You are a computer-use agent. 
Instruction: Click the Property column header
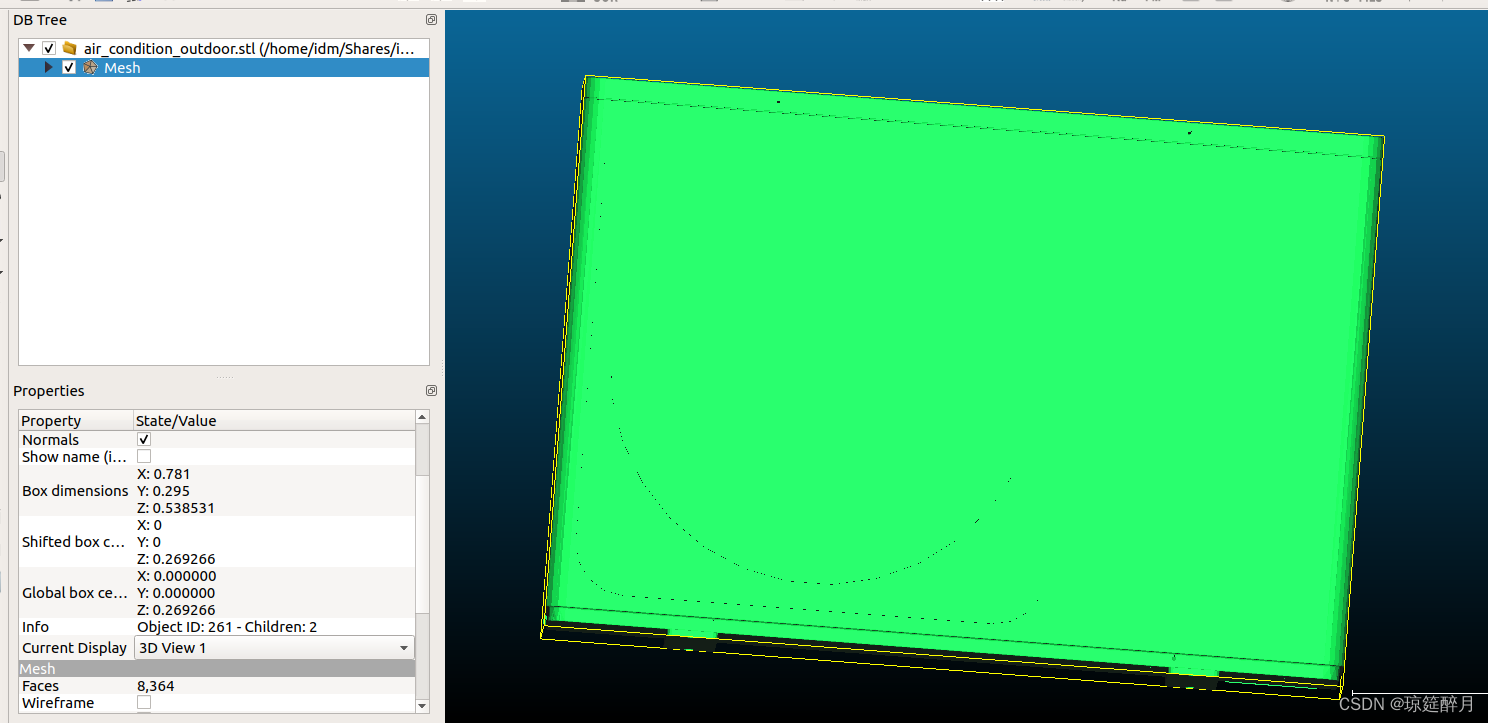tap(76, 421)
